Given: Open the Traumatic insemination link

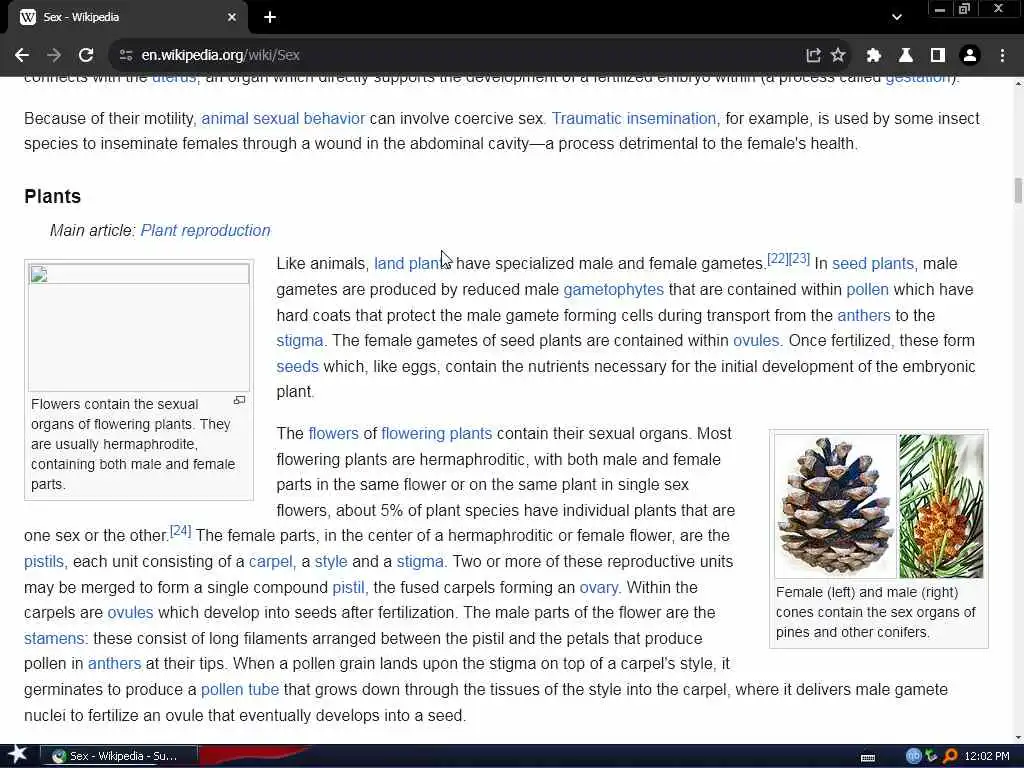Looking at the screenshot, I should pos(635,119).
